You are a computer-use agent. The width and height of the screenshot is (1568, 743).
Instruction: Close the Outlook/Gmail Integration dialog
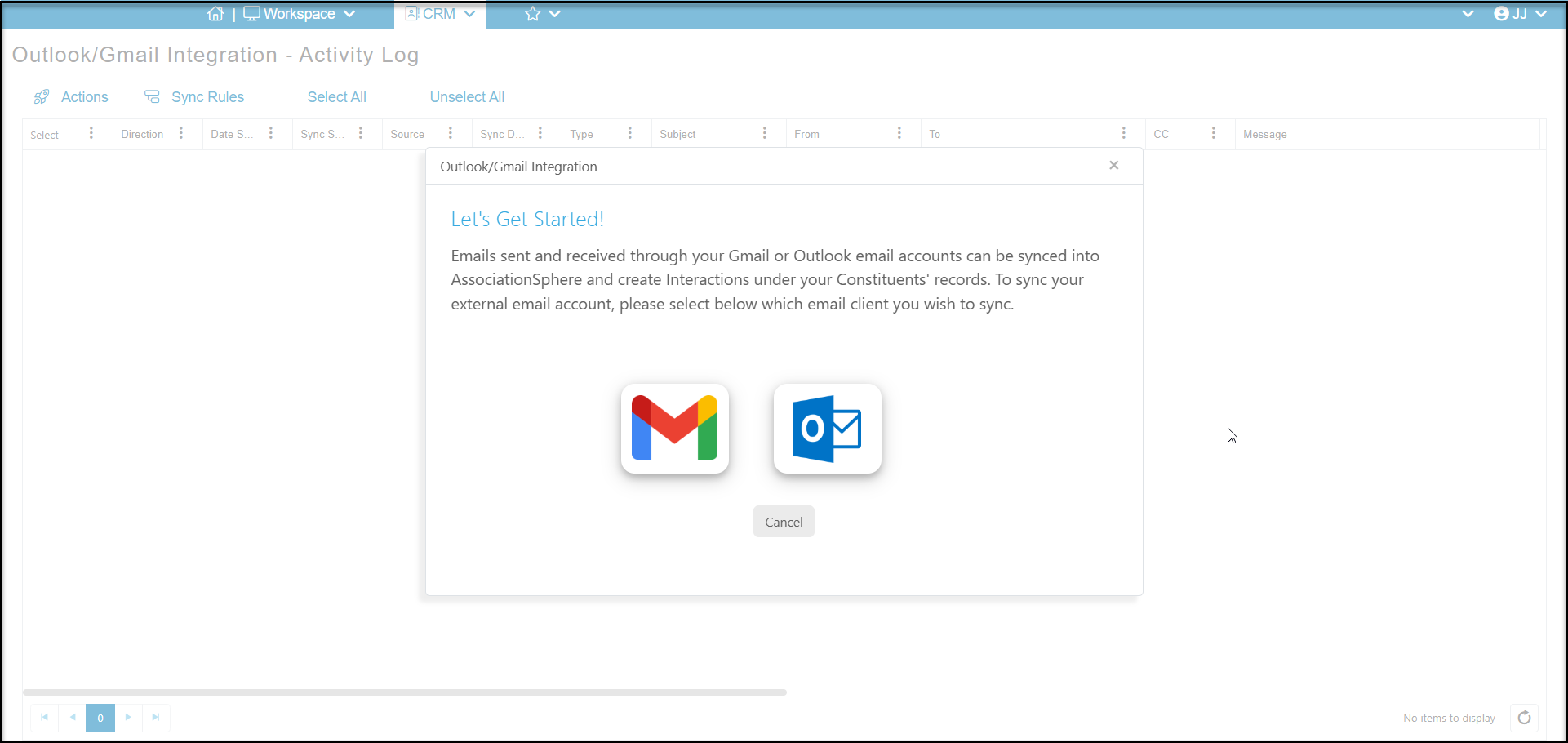[x=1113, y=166]
